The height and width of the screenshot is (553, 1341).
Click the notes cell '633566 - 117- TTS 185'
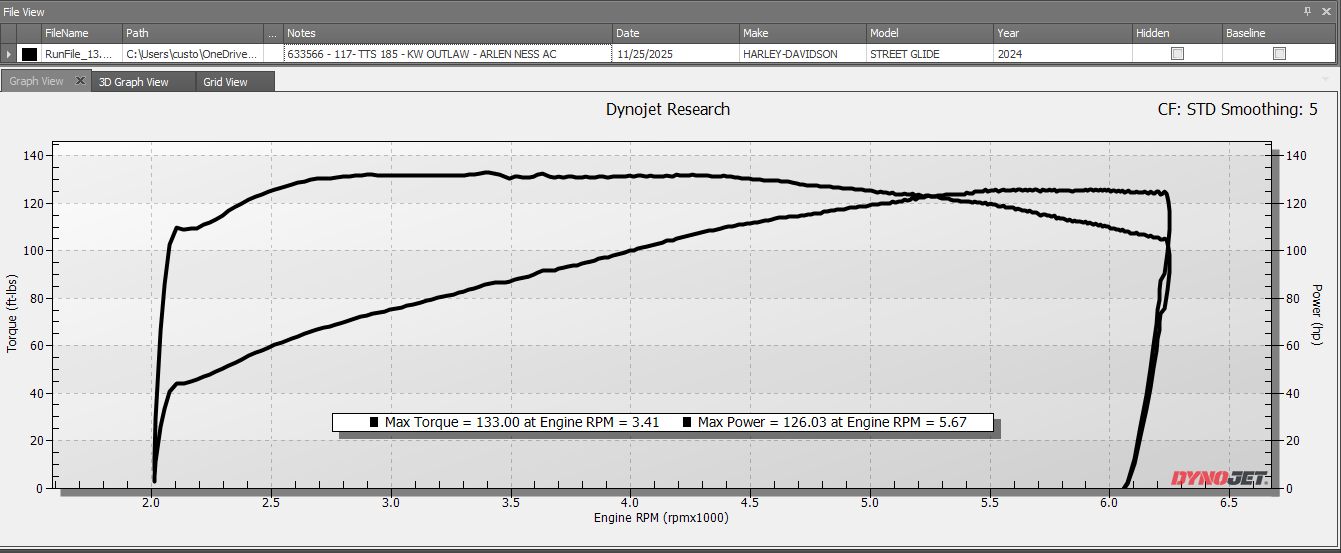pyautogui.click(x=448, y=54)
